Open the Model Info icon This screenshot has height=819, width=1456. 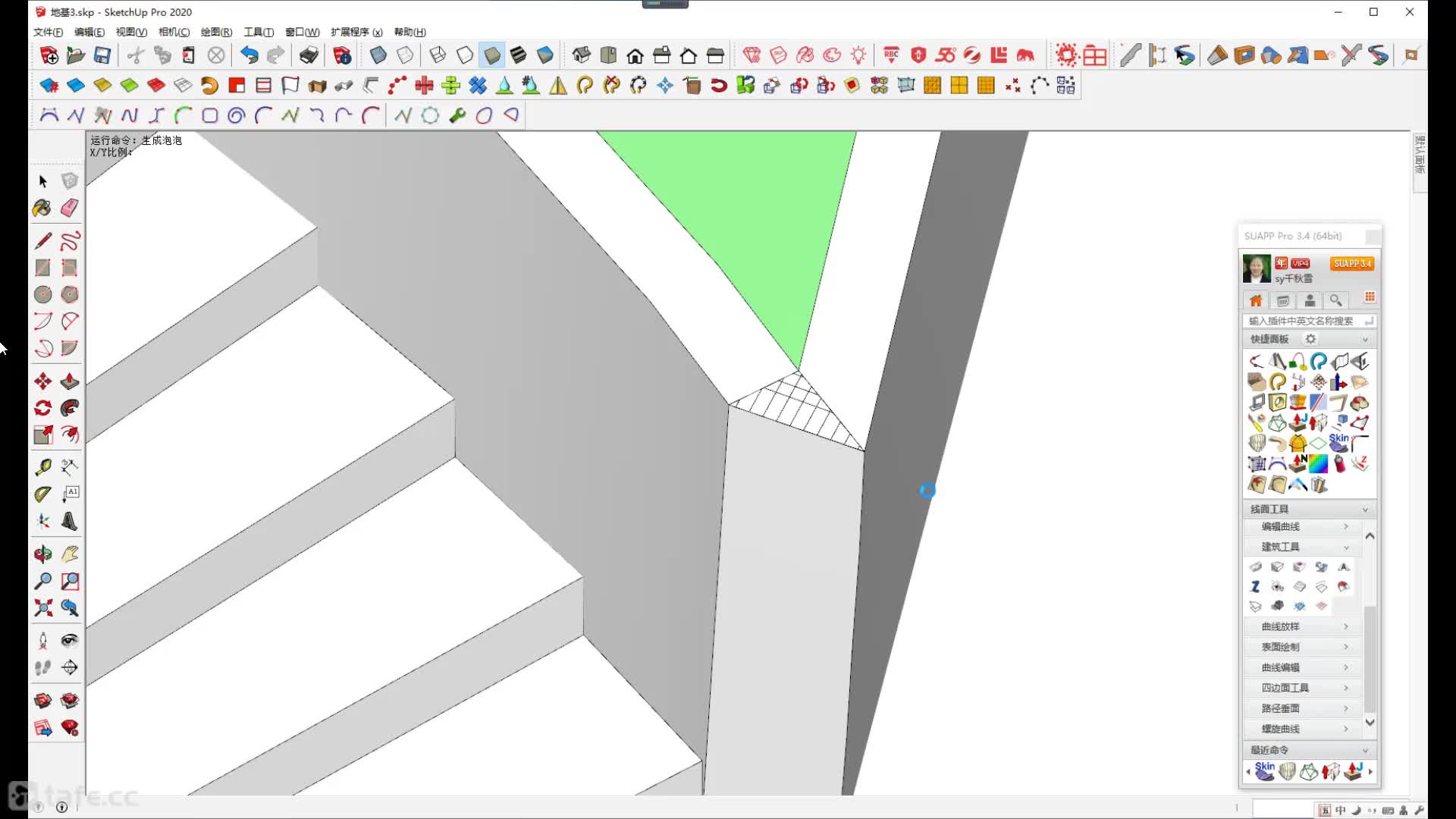click(x=342, y=55)
